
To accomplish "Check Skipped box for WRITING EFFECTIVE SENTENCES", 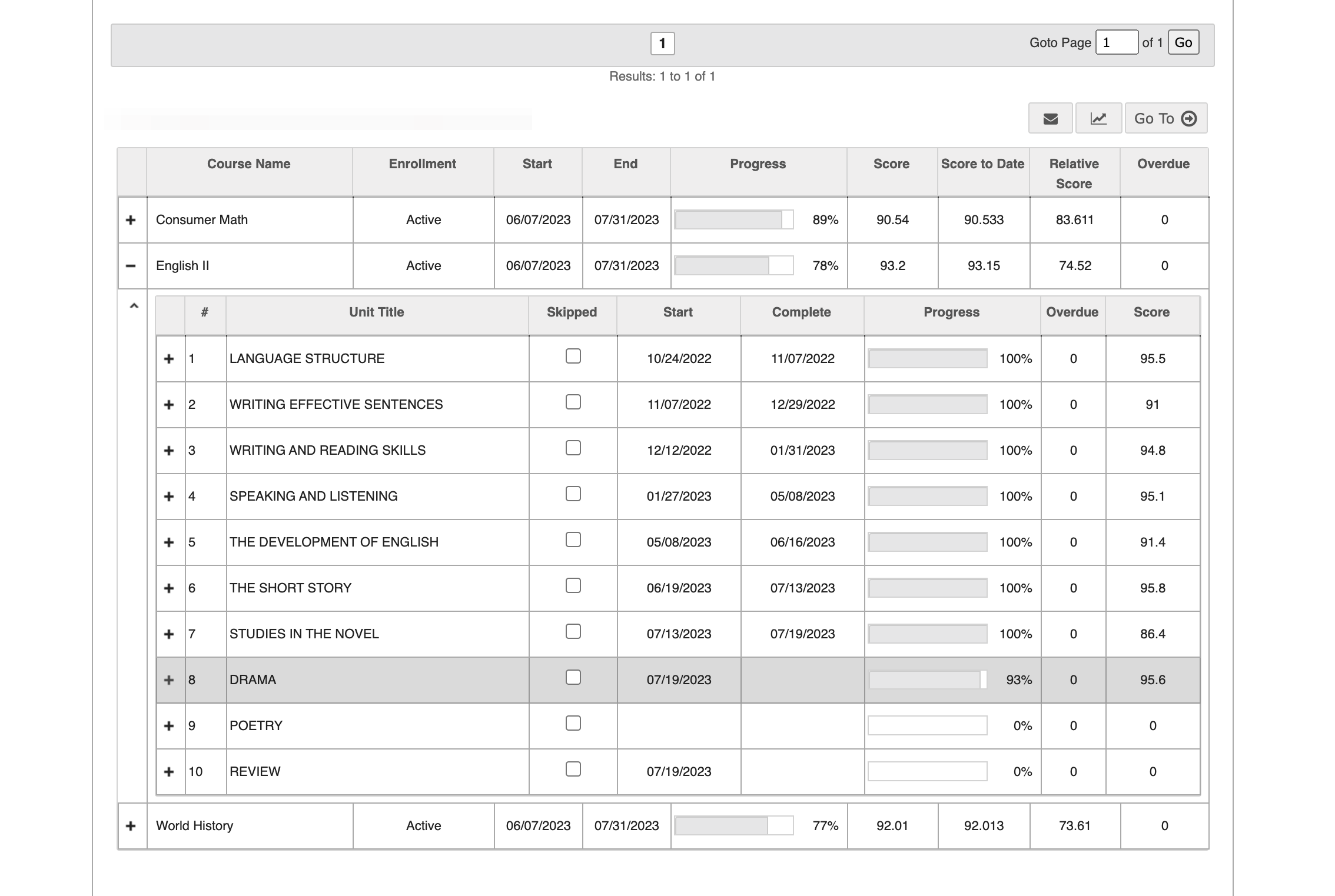I will coord(573,402).
